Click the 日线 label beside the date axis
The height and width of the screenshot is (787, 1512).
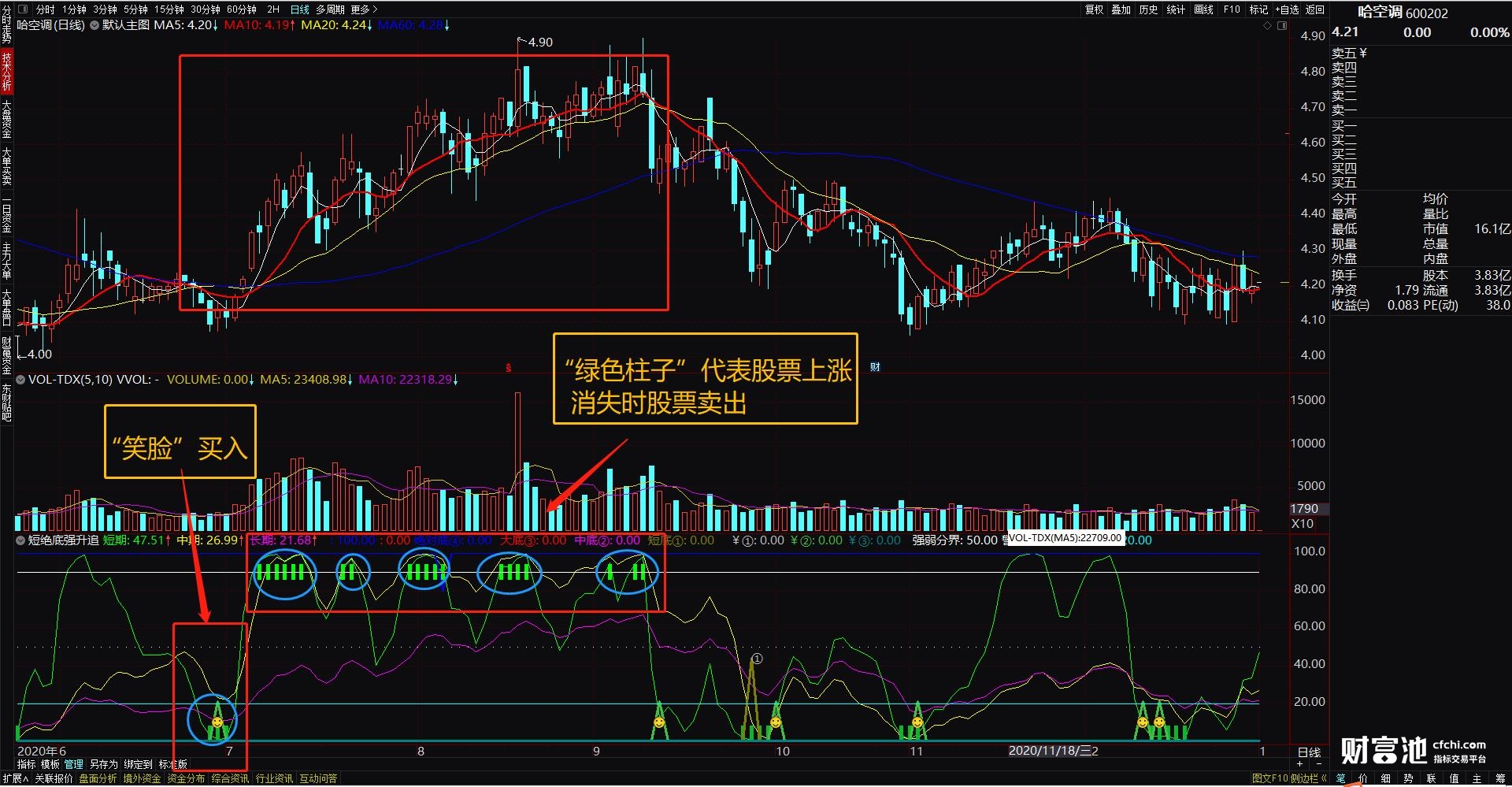click(1309, 752)
